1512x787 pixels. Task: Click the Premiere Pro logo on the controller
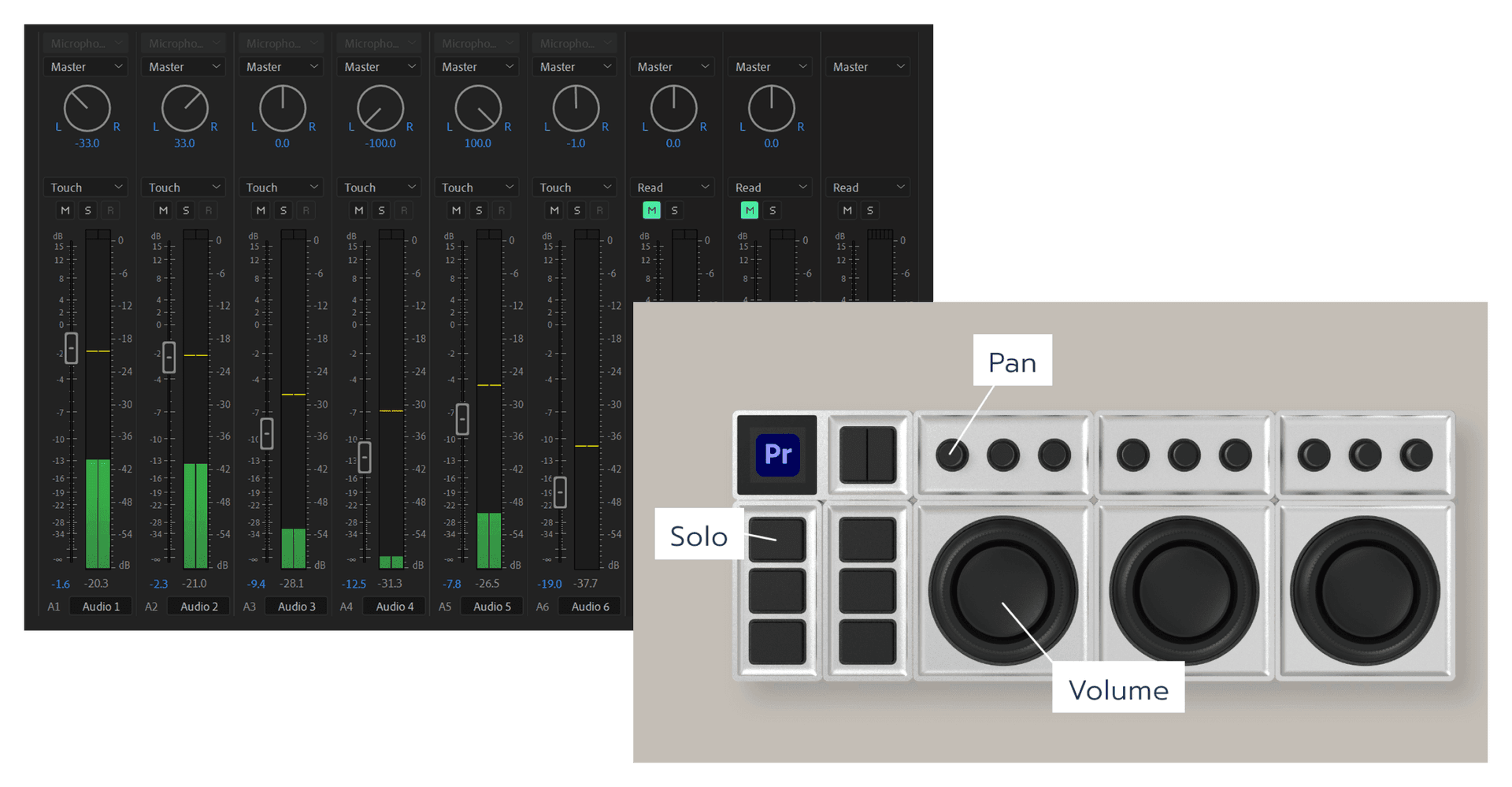pos(776,455)
